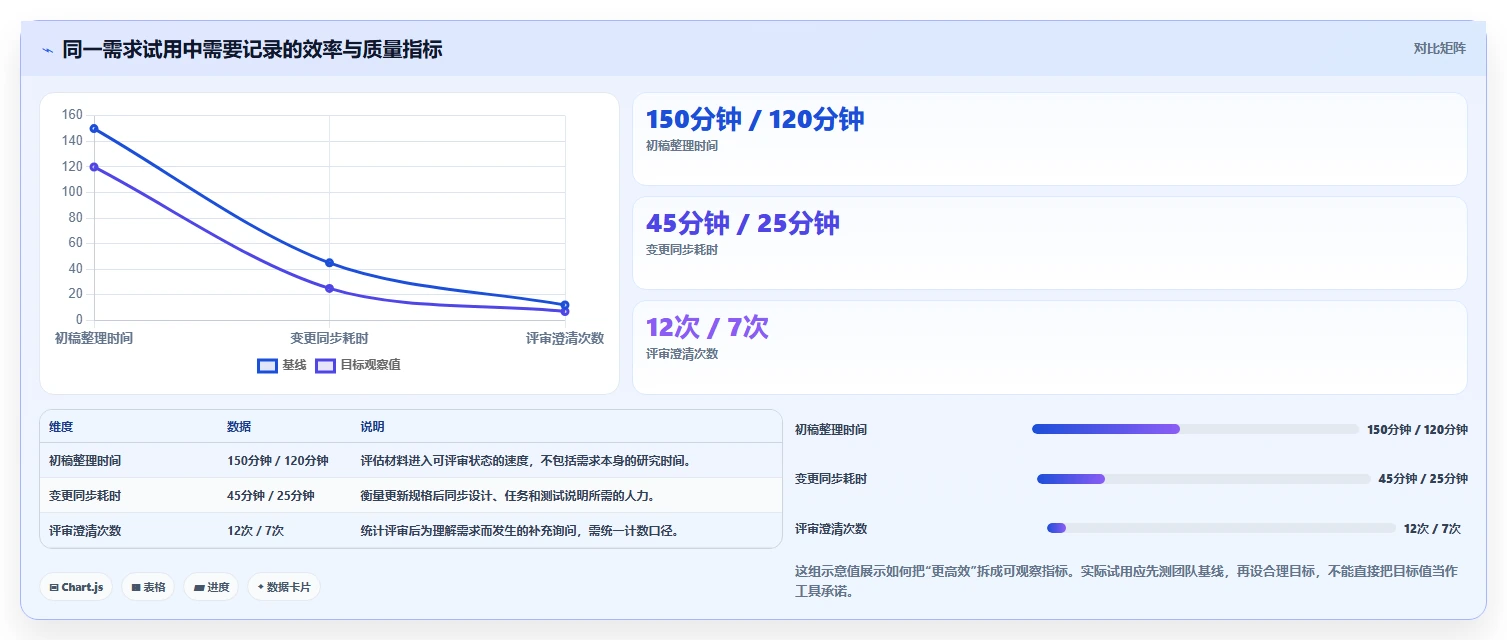Click the 说明 table column header
This screenshot has width=1507, height=640.
click(373, 427)
